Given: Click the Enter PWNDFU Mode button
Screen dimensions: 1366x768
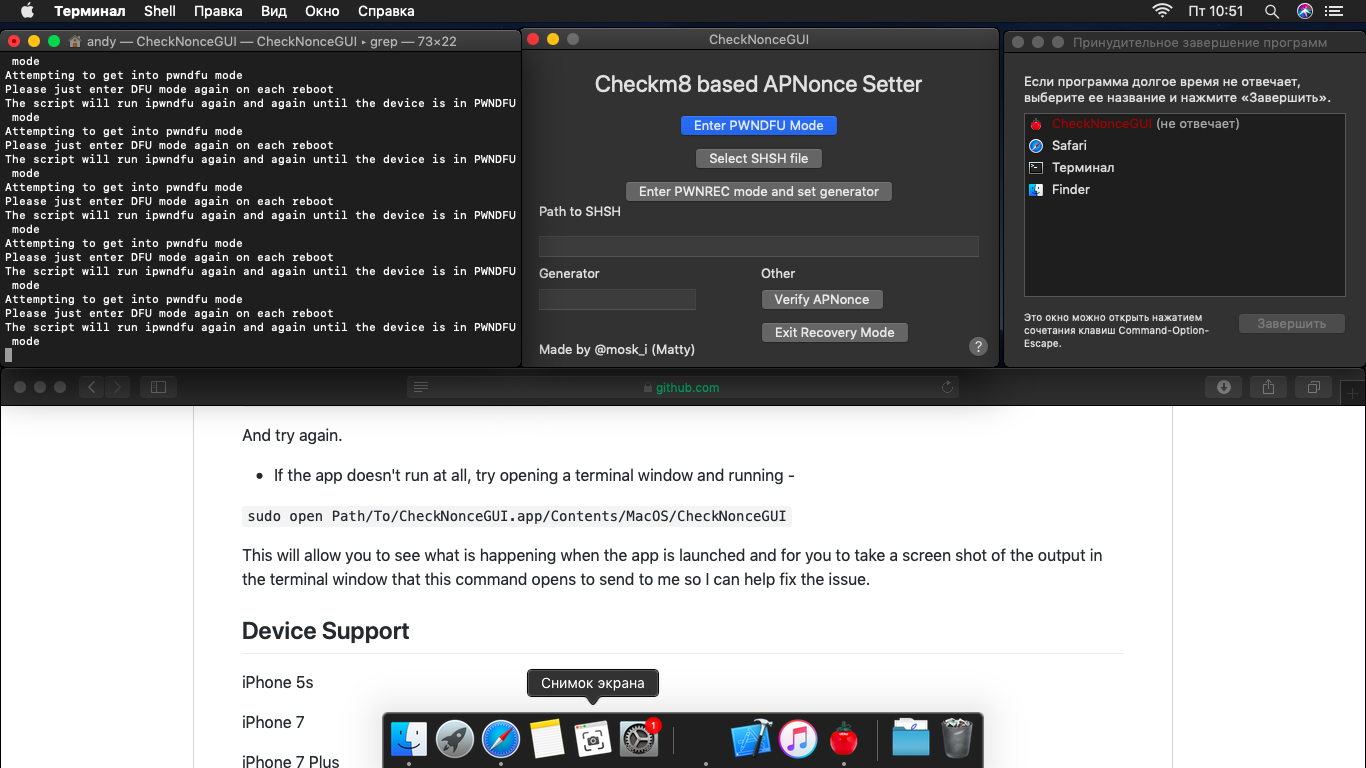Looking at the screenshot, I should pos(758,125).
